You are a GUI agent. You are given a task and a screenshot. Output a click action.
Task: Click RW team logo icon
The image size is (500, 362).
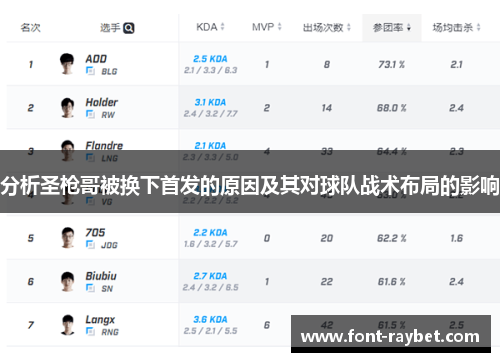90,115
